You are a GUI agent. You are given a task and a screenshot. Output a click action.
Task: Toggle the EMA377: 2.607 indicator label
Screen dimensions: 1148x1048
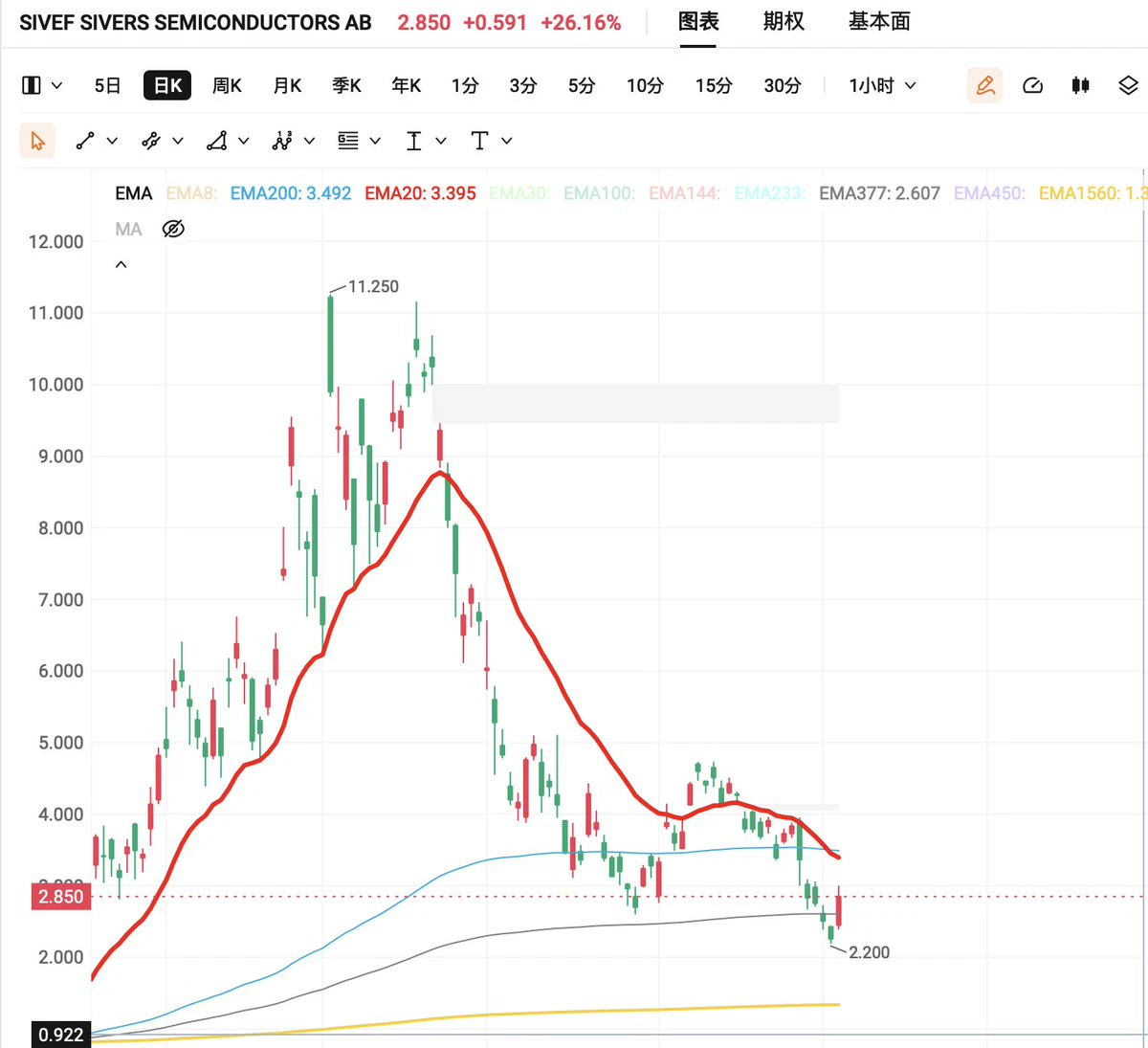coord(879,193)
